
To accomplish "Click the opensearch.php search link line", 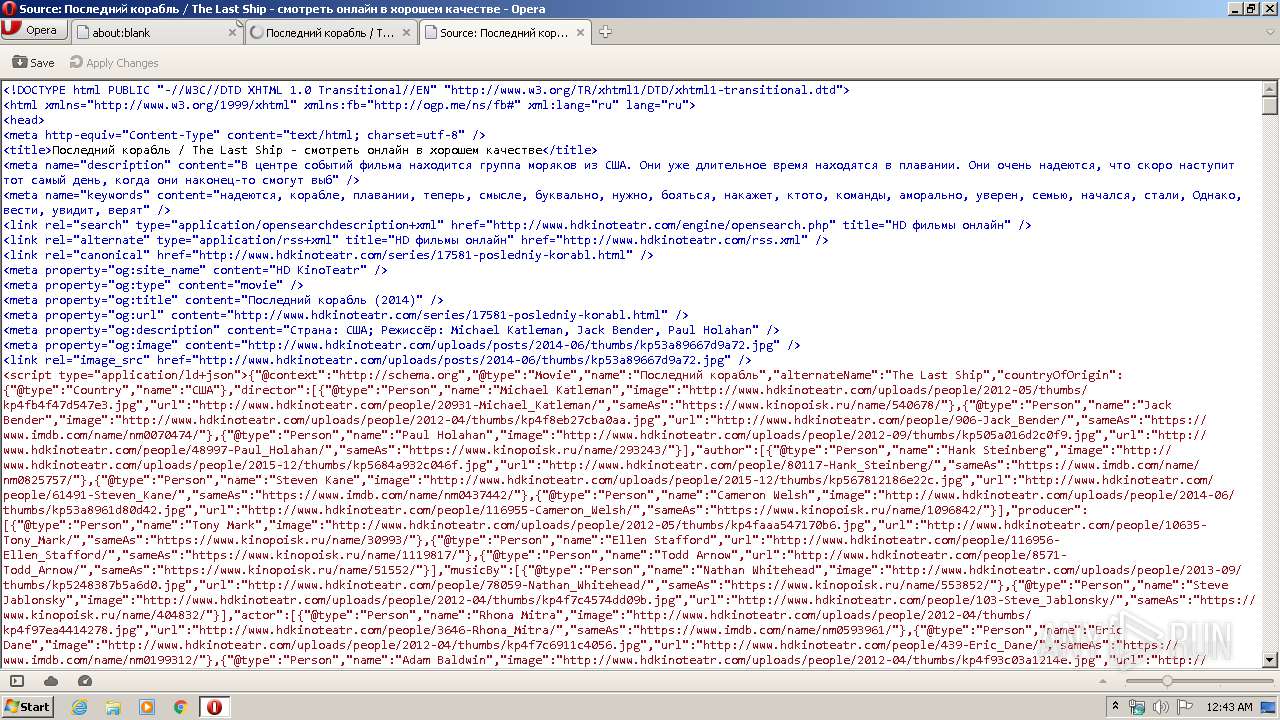I will 518,225.
